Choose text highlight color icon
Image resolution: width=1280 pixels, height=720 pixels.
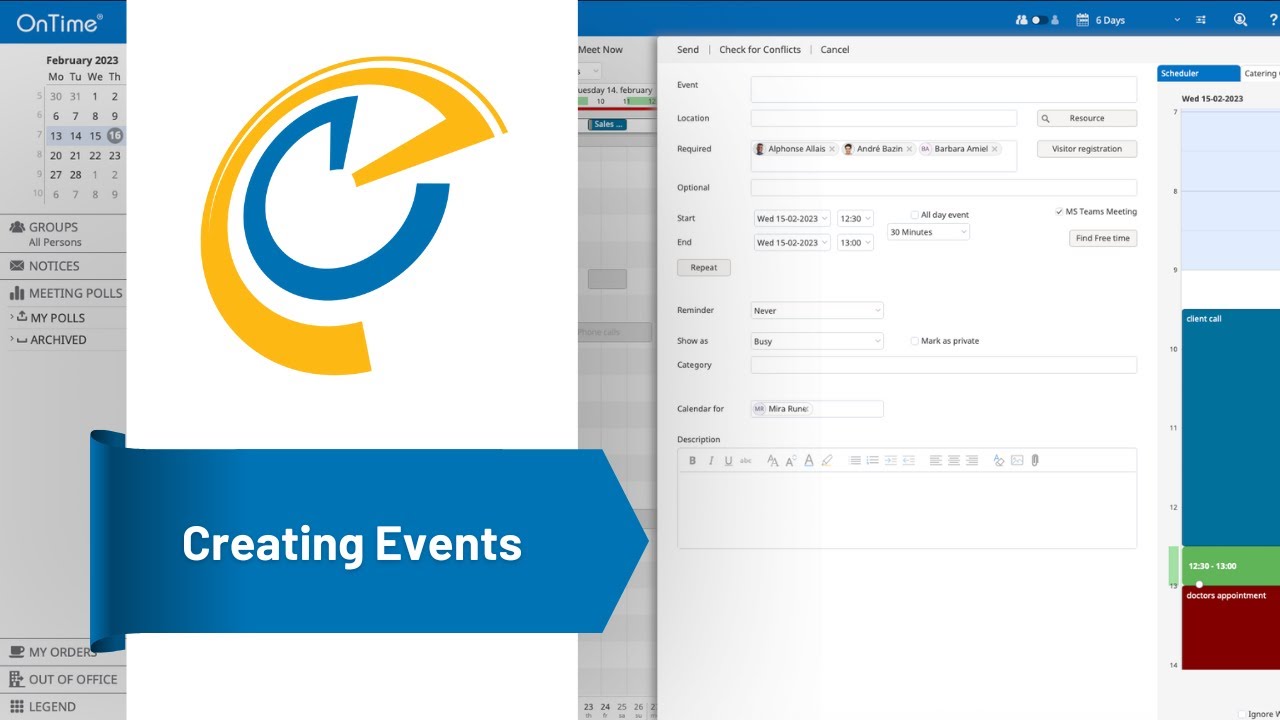[x=827, y=461]
